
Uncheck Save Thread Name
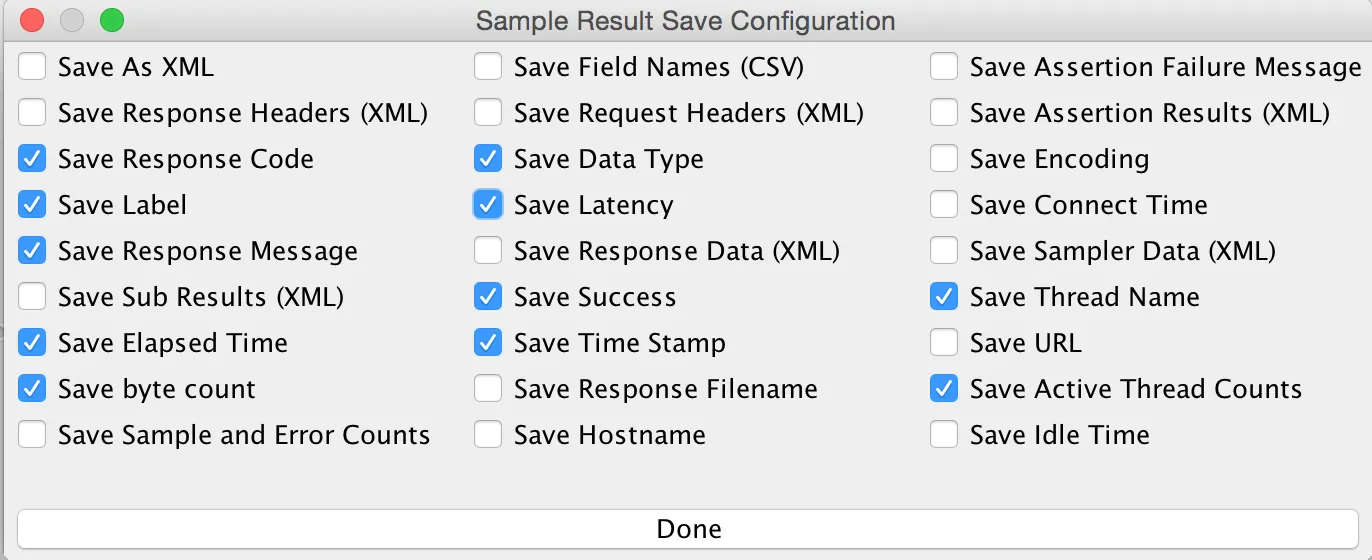(x=944, y=297)
